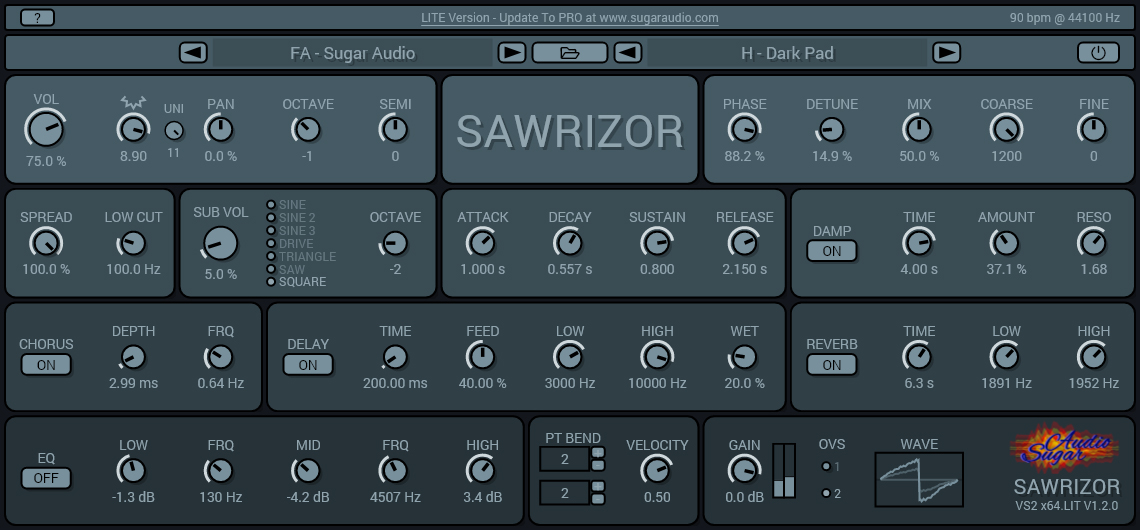Click the EQ MID knob
The height and width of the screenshot is (530, 1140).
(x=307, y=470)
